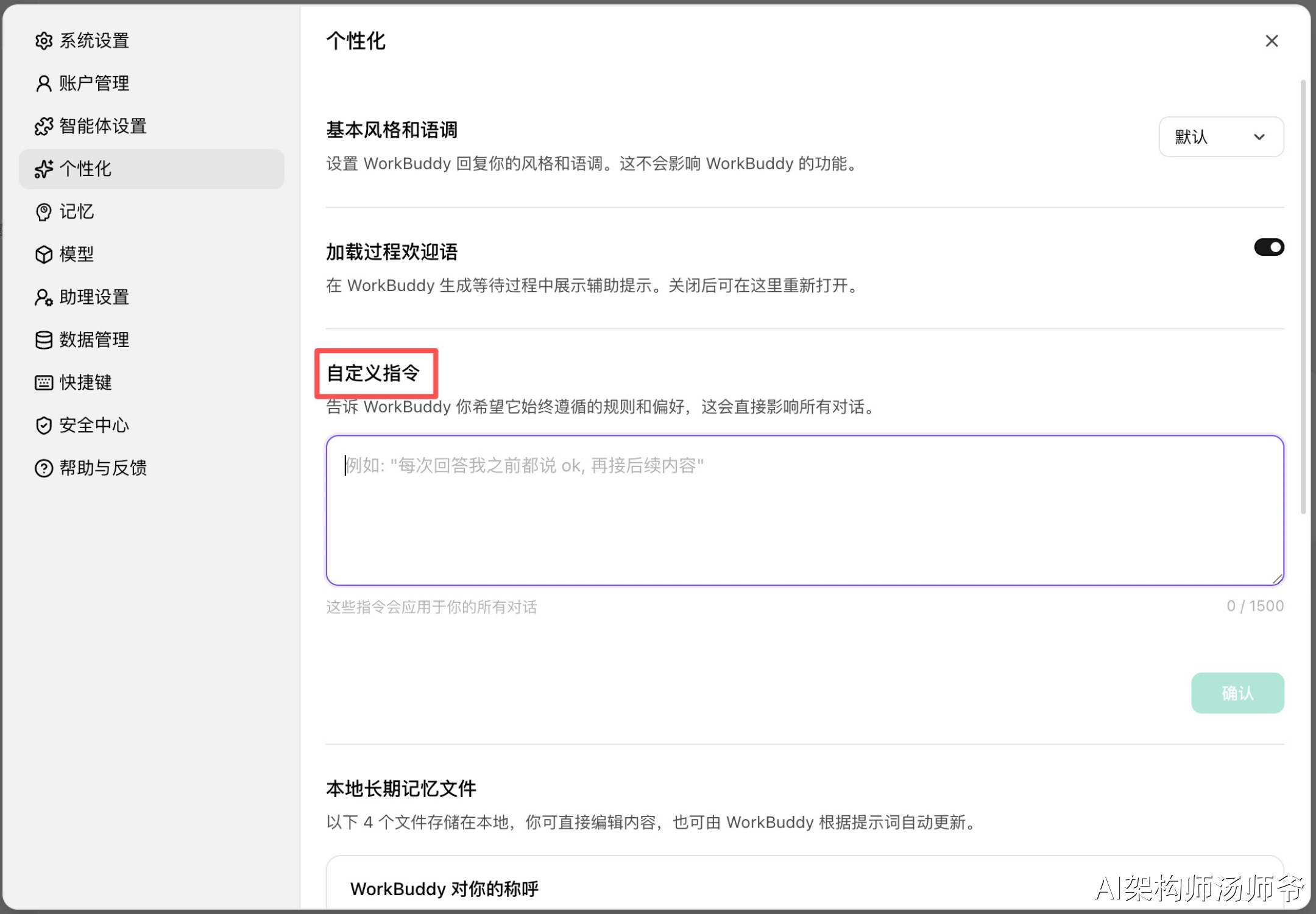Click the question mark icon beside 帮助与反馈

pos(43,468)
